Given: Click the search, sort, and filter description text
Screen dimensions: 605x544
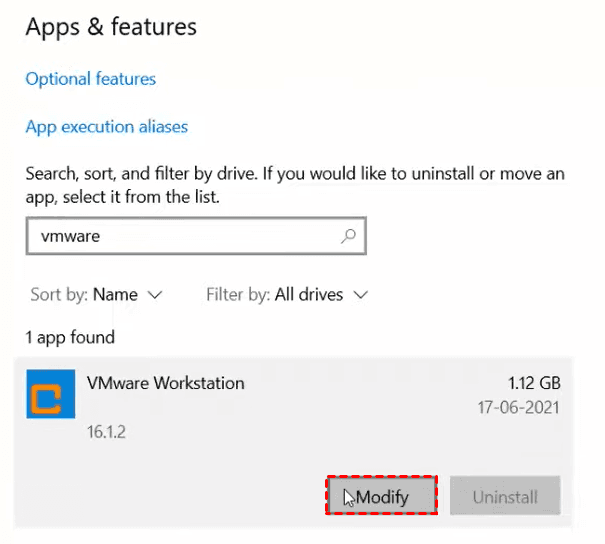Looking at the screenshot, I should coord(294,186).
